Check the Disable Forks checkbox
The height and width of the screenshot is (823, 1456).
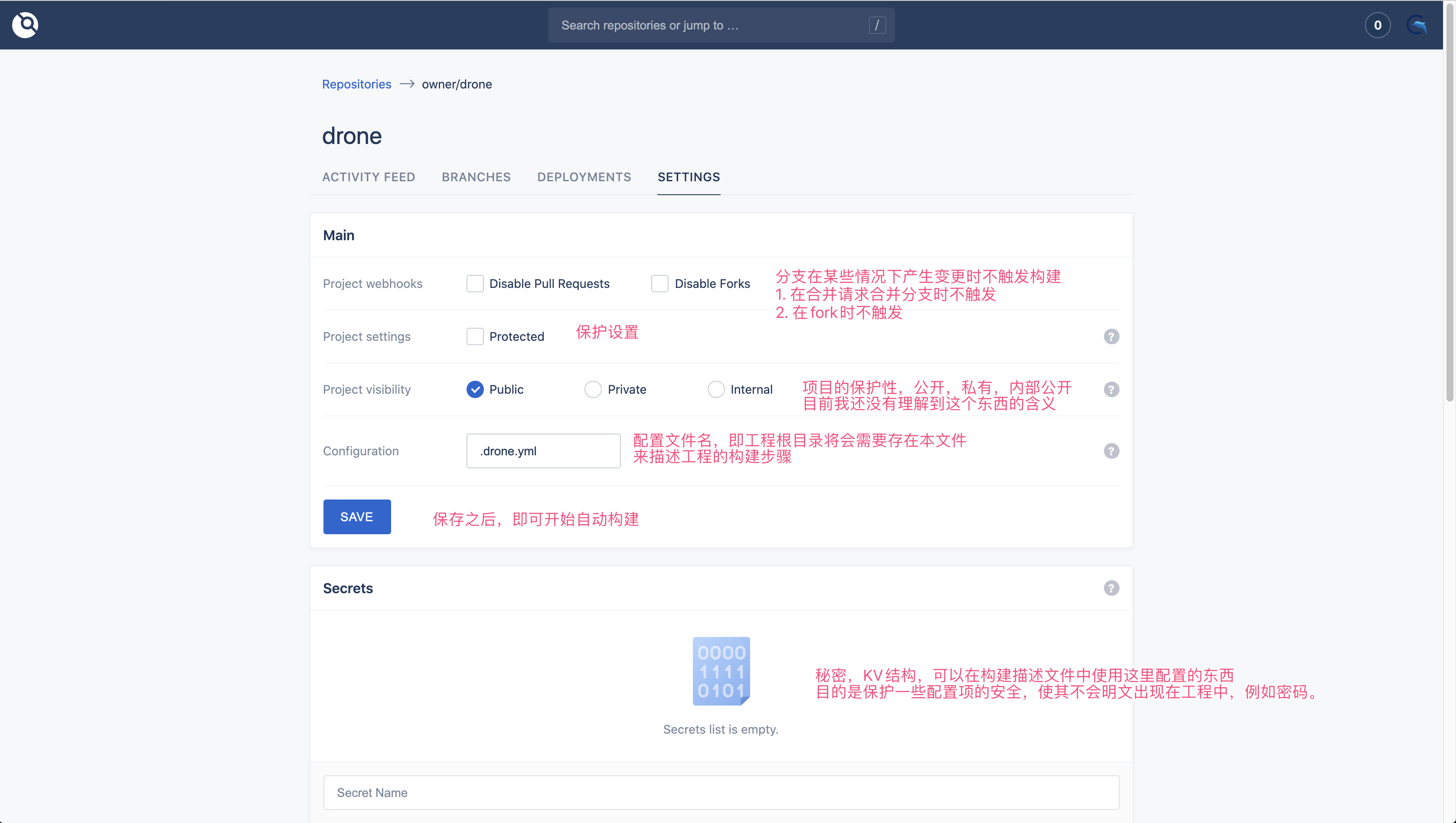[x=659, y=283]
